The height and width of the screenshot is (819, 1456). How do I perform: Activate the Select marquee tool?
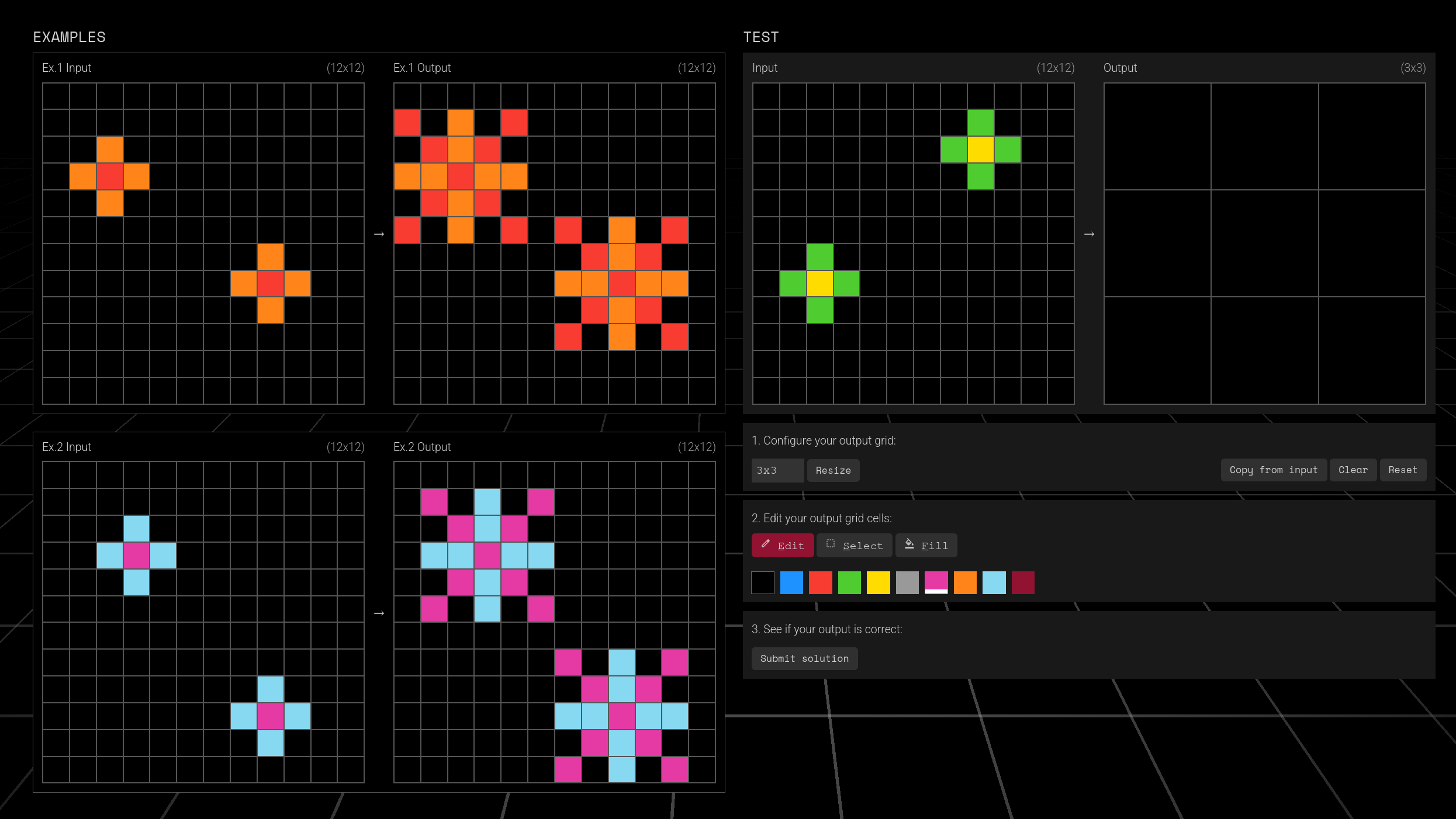click(855, 545)
